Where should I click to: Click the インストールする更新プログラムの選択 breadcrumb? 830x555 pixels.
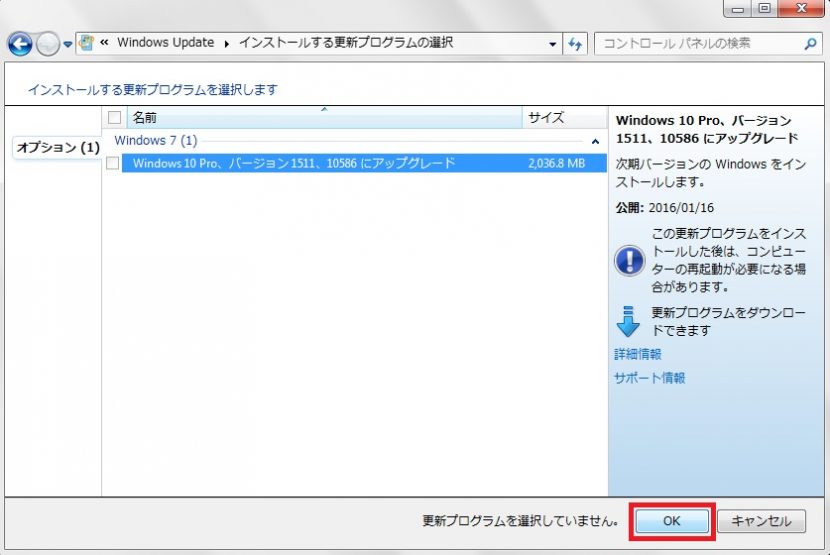(346, 42)
